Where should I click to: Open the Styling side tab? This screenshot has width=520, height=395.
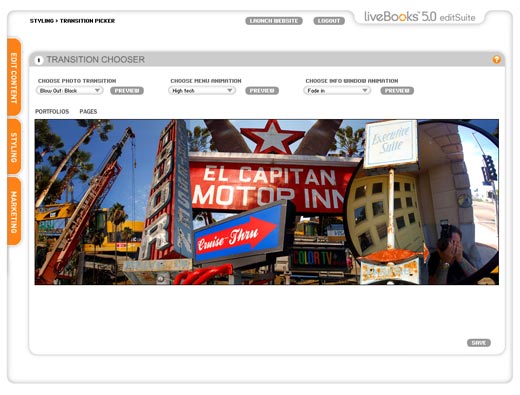pos(14,147)
